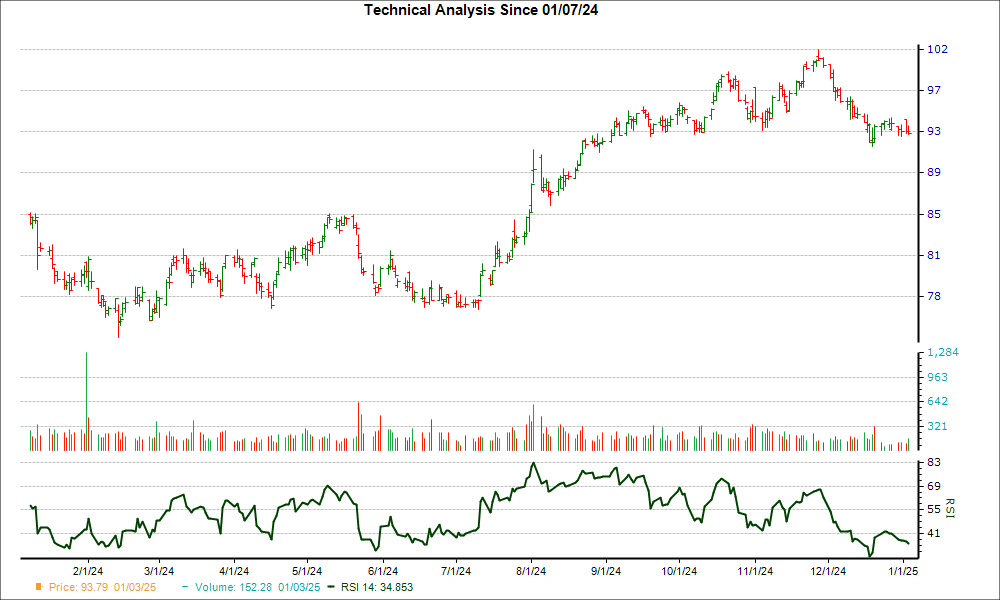Screen dimensions: 1000x600
Task: Click the volume axis label 963
Action: pyautogui.click(x=938, y=377)
